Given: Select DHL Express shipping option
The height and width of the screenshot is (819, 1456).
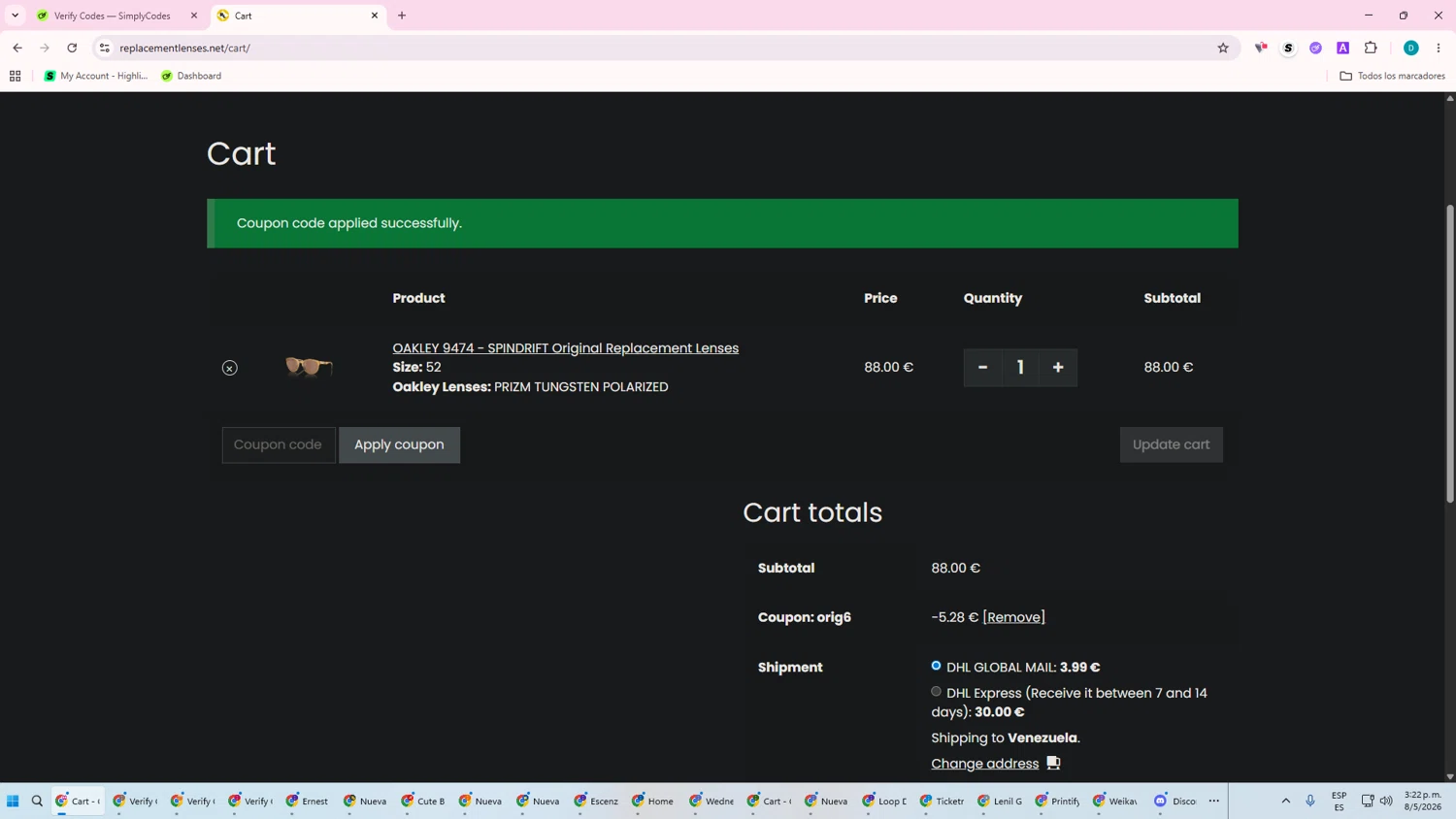Looking at the screenshot, I should [x=937, y=692].
